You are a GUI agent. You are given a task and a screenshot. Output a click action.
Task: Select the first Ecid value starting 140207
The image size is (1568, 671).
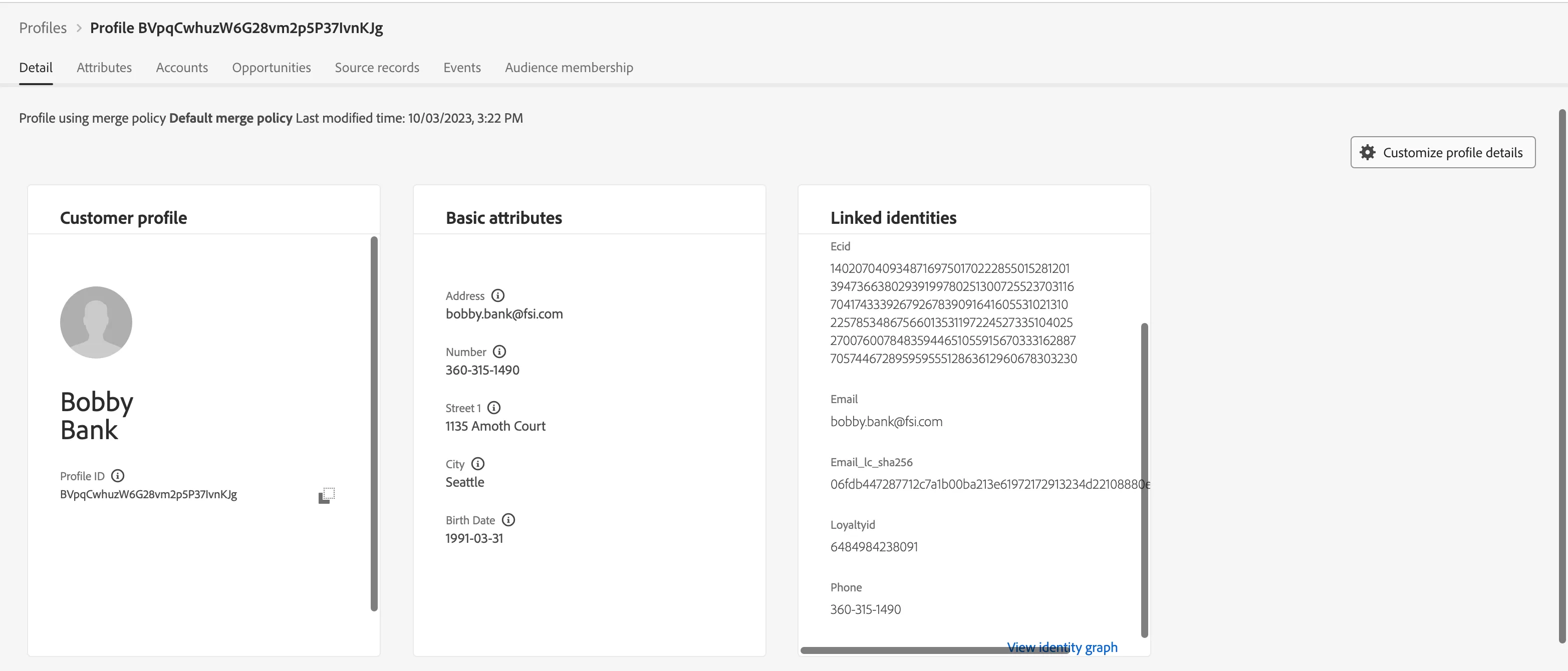point(949,268)
